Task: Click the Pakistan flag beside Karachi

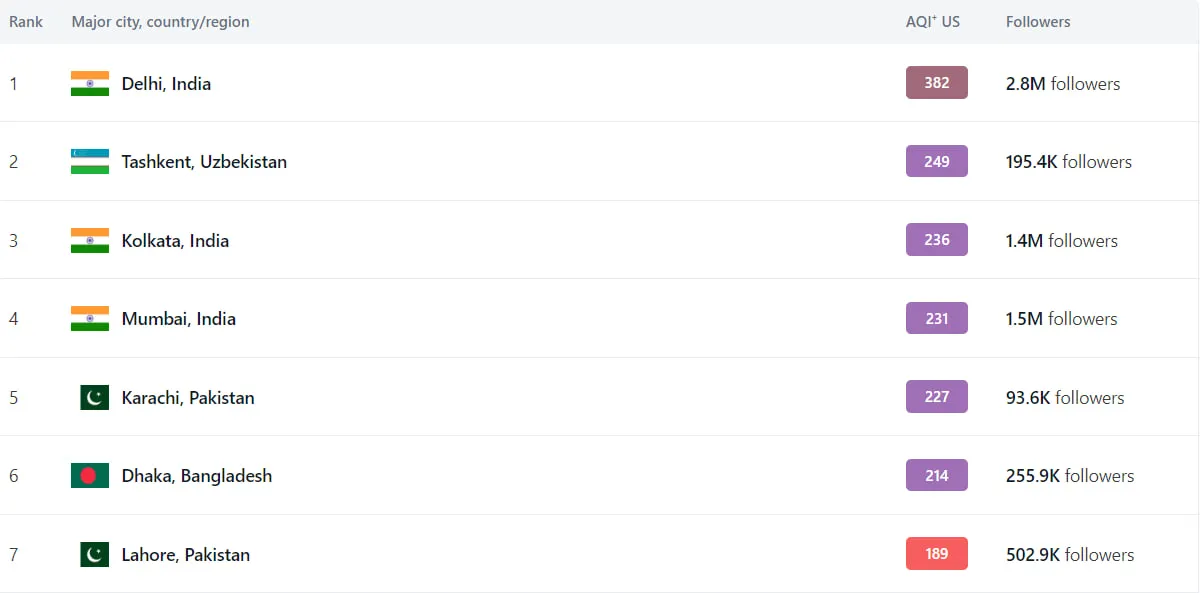Action: [x=94, y=398]
